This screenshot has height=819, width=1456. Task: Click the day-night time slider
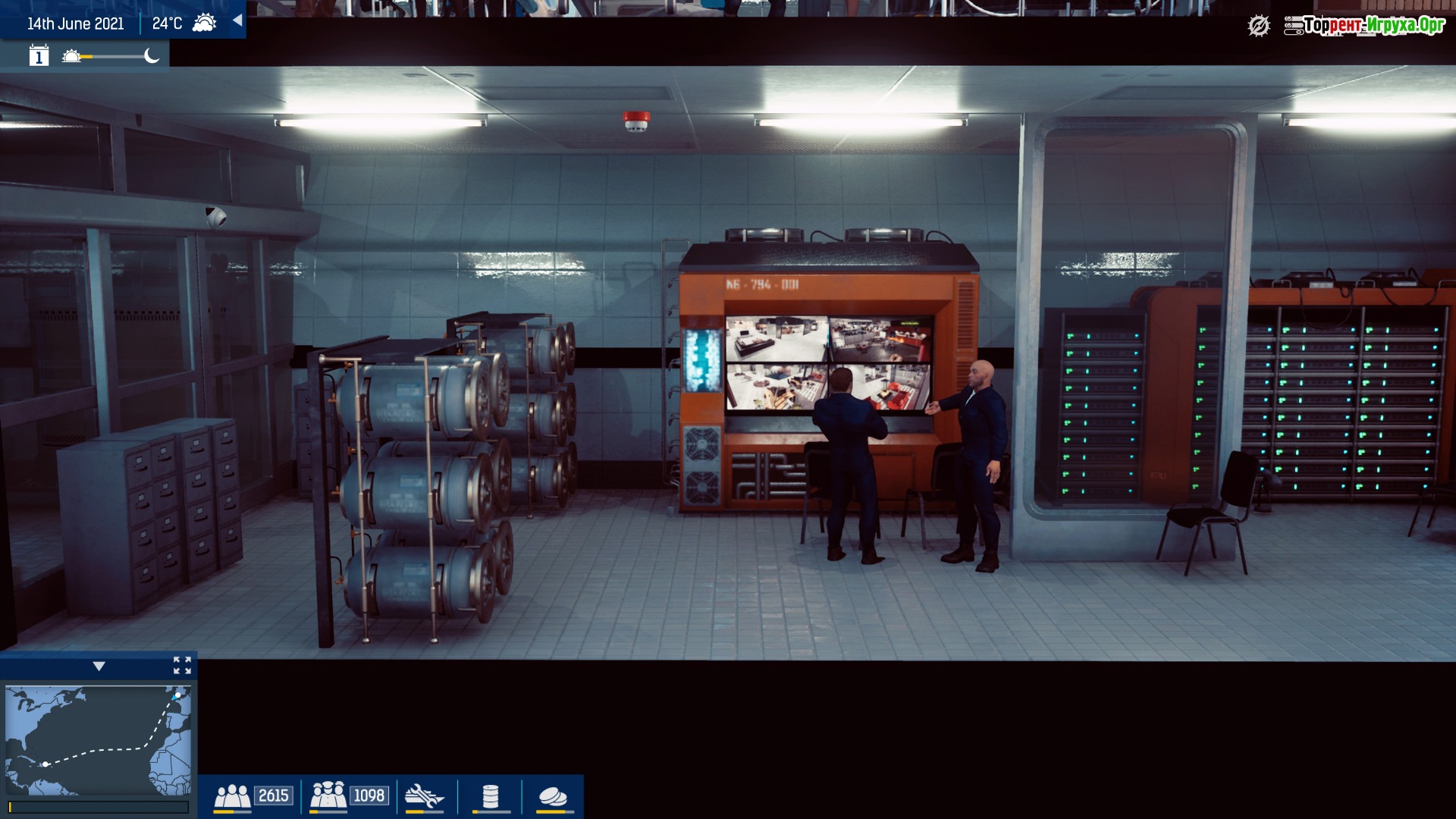tap(114, 57)
